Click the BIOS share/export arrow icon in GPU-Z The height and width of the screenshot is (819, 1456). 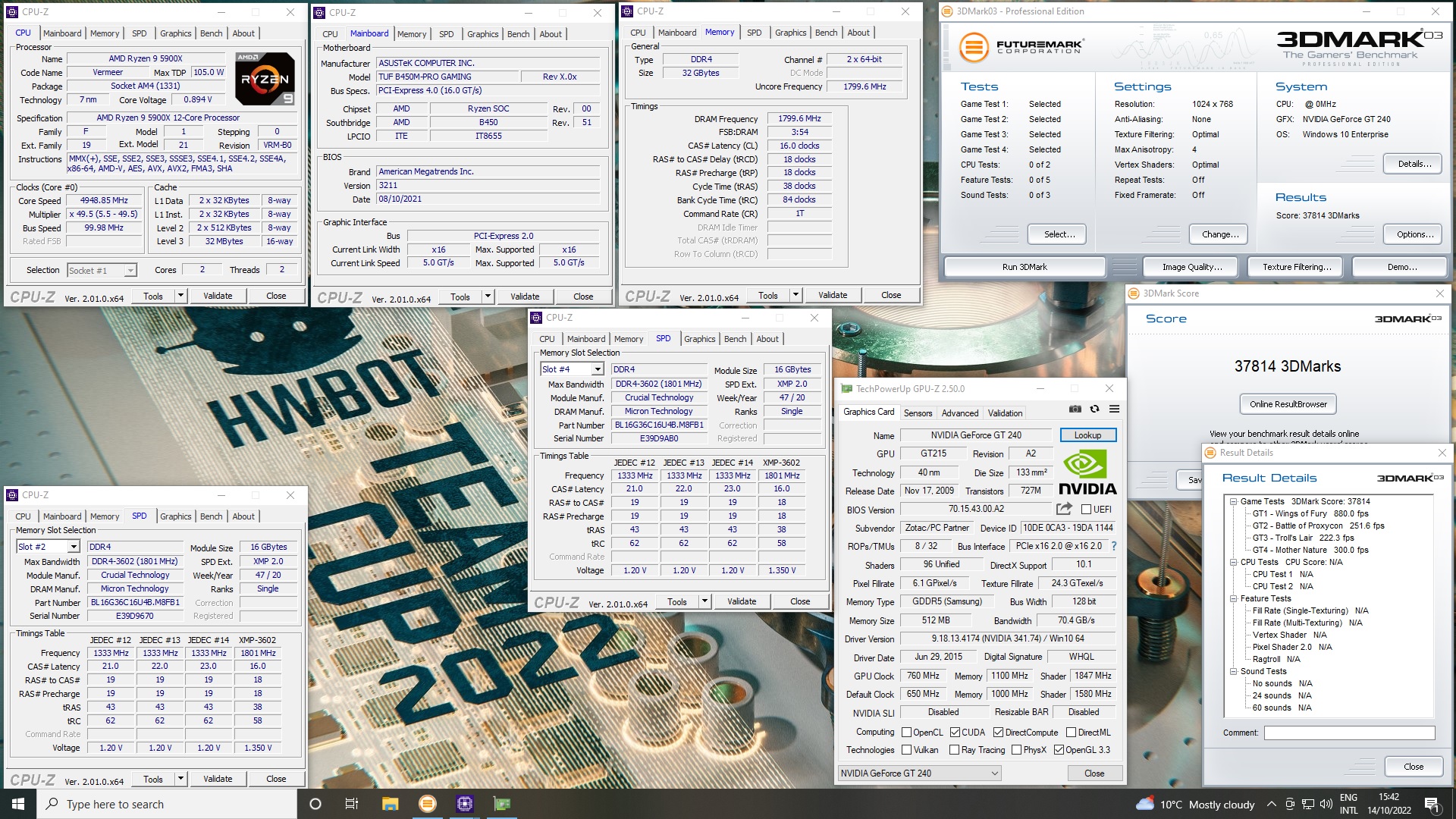coord(1064,509)
